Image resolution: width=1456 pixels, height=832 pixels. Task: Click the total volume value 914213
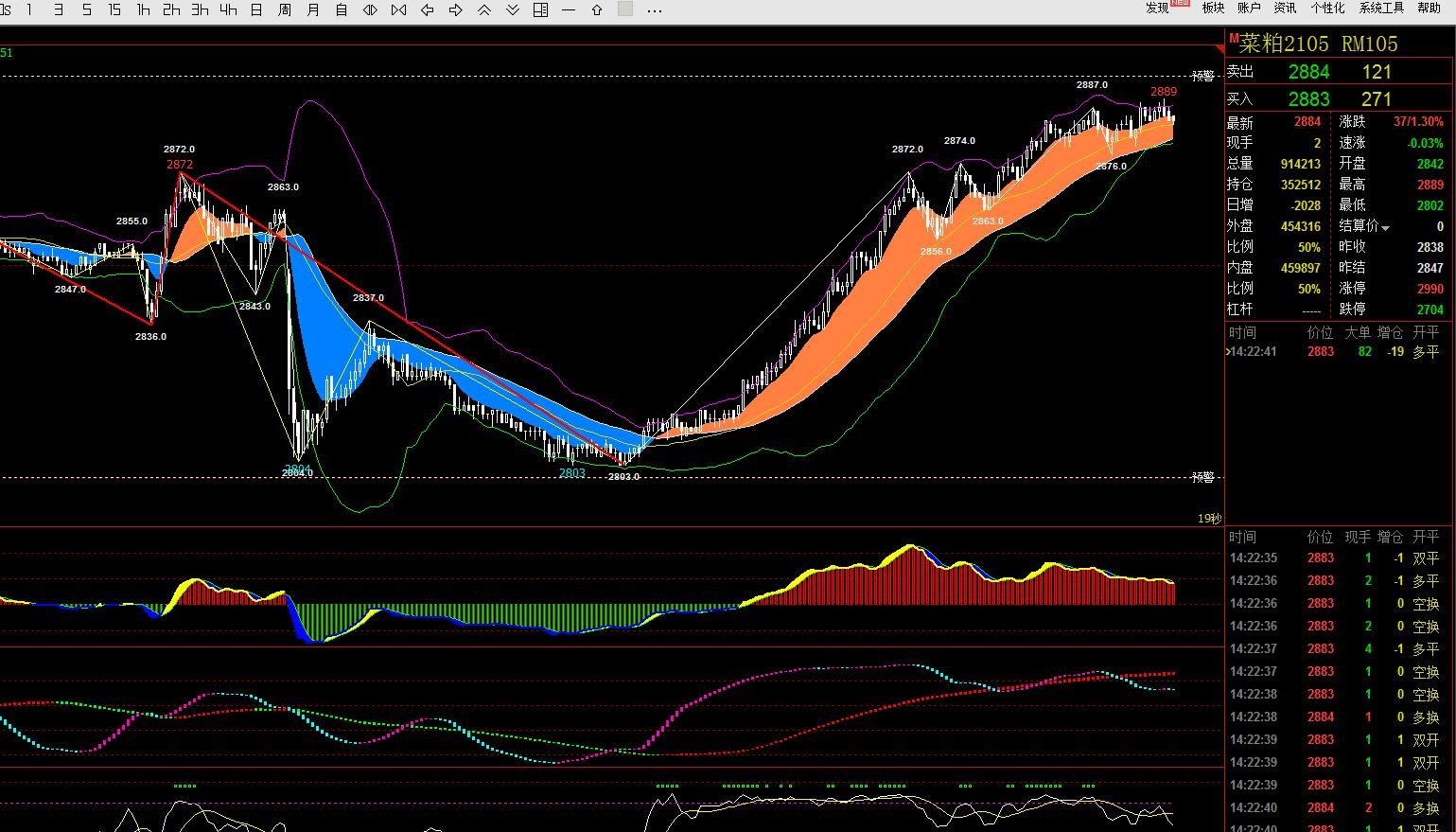(1301, 164)
